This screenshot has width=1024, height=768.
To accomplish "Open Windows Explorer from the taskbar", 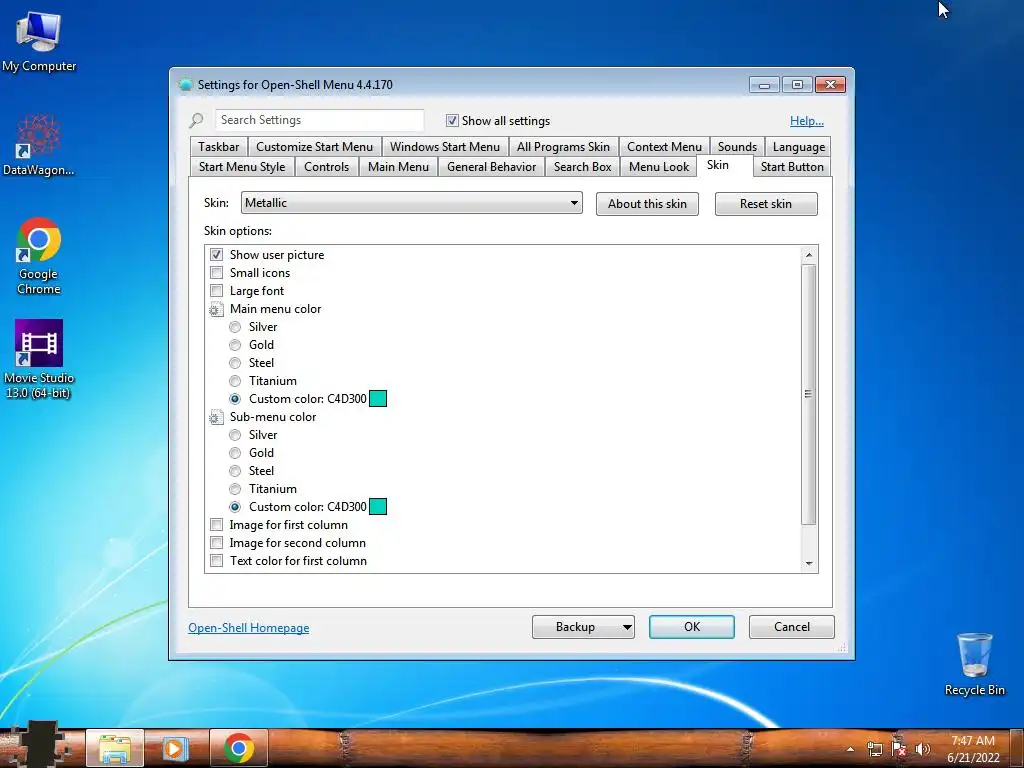I will click(x=114, y=748).
